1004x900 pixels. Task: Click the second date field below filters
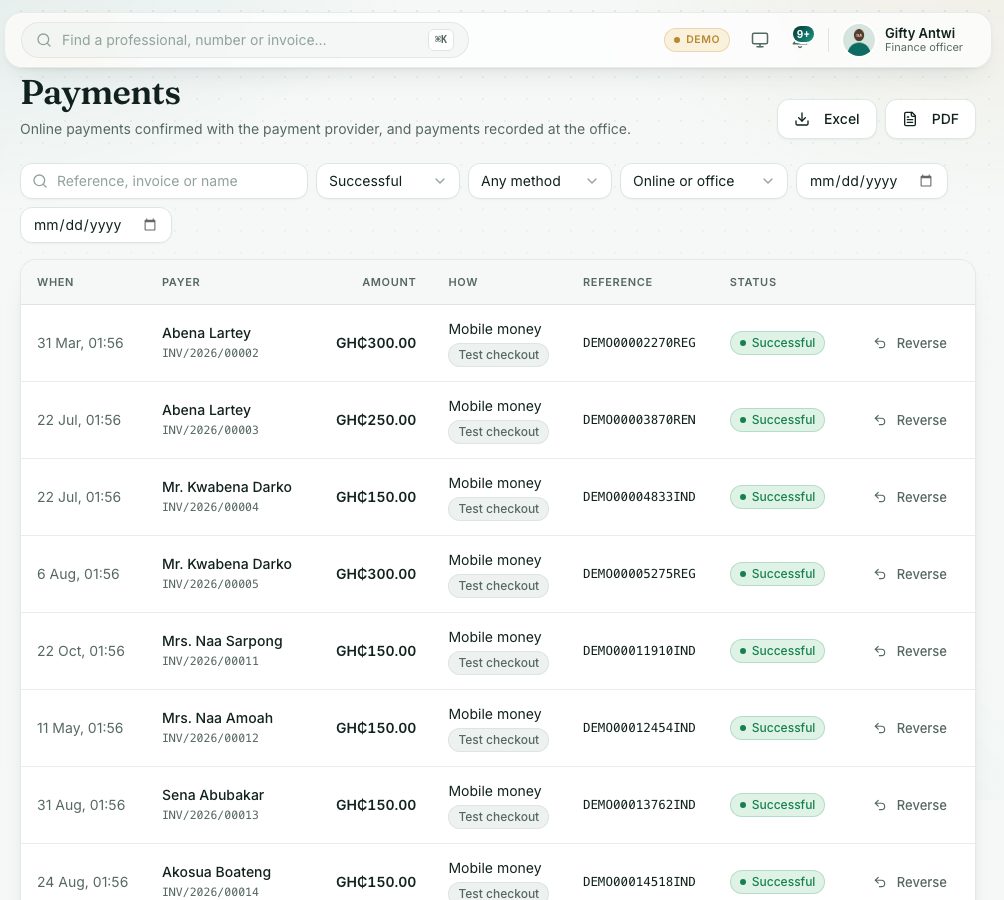[x=96, y=225]
